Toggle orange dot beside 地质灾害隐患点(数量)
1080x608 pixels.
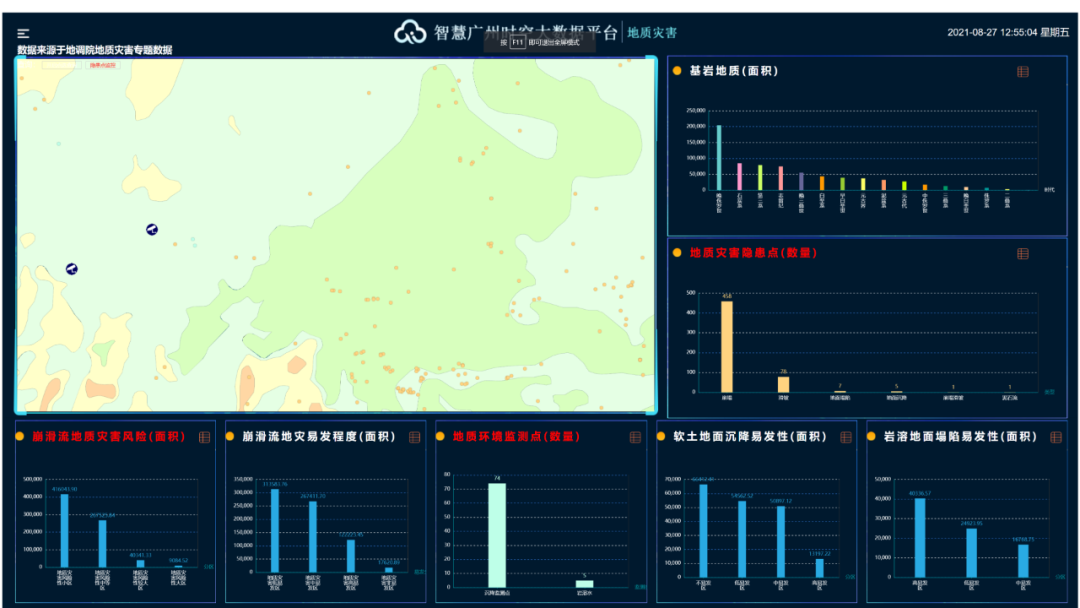click(677, 253)
